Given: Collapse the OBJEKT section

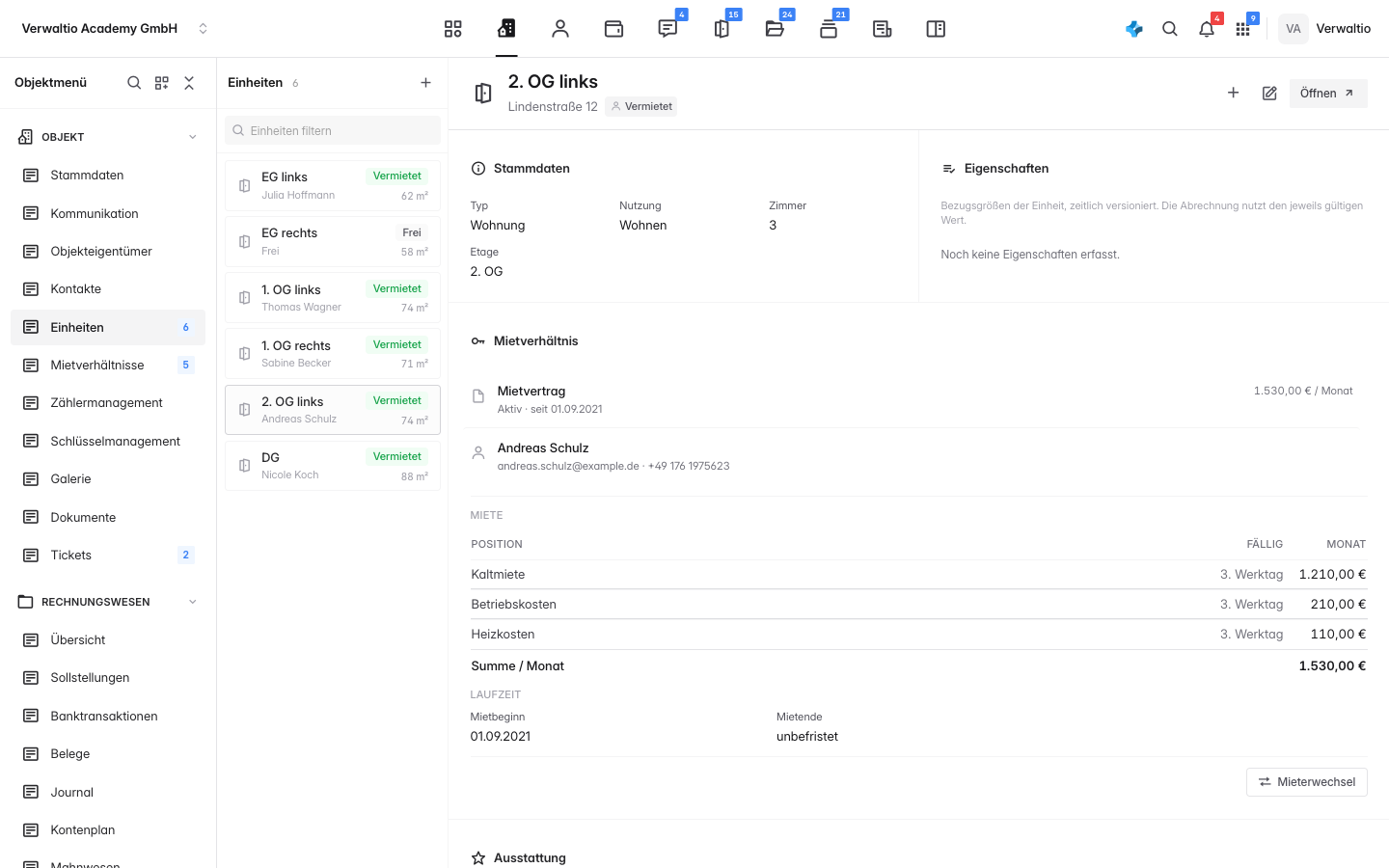Looking at the screenshot, I should (x=192, y=137).
